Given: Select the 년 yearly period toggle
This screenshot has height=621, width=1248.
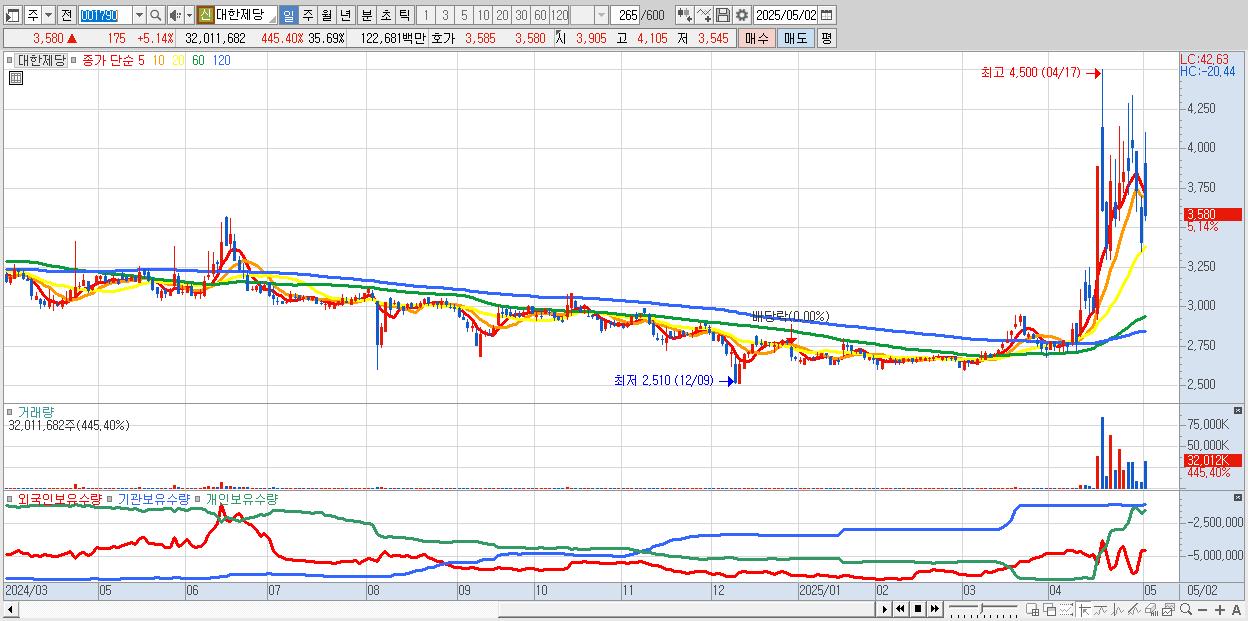Looking at the screenshot, I should (x=345, y=15).
